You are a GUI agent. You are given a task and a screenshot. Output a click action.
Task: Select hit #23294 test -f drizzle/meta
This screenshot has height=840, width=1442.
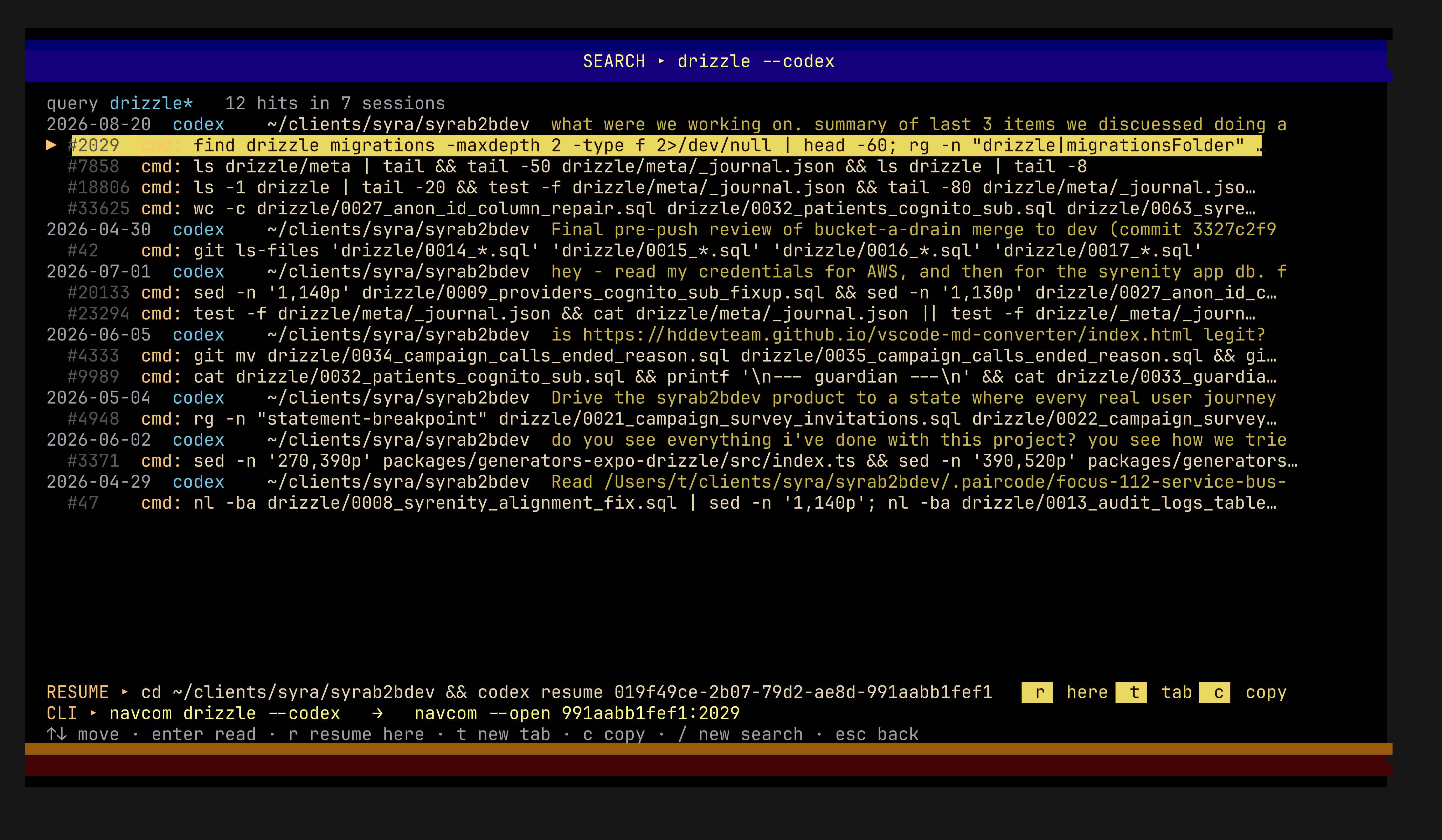[662, 314]
